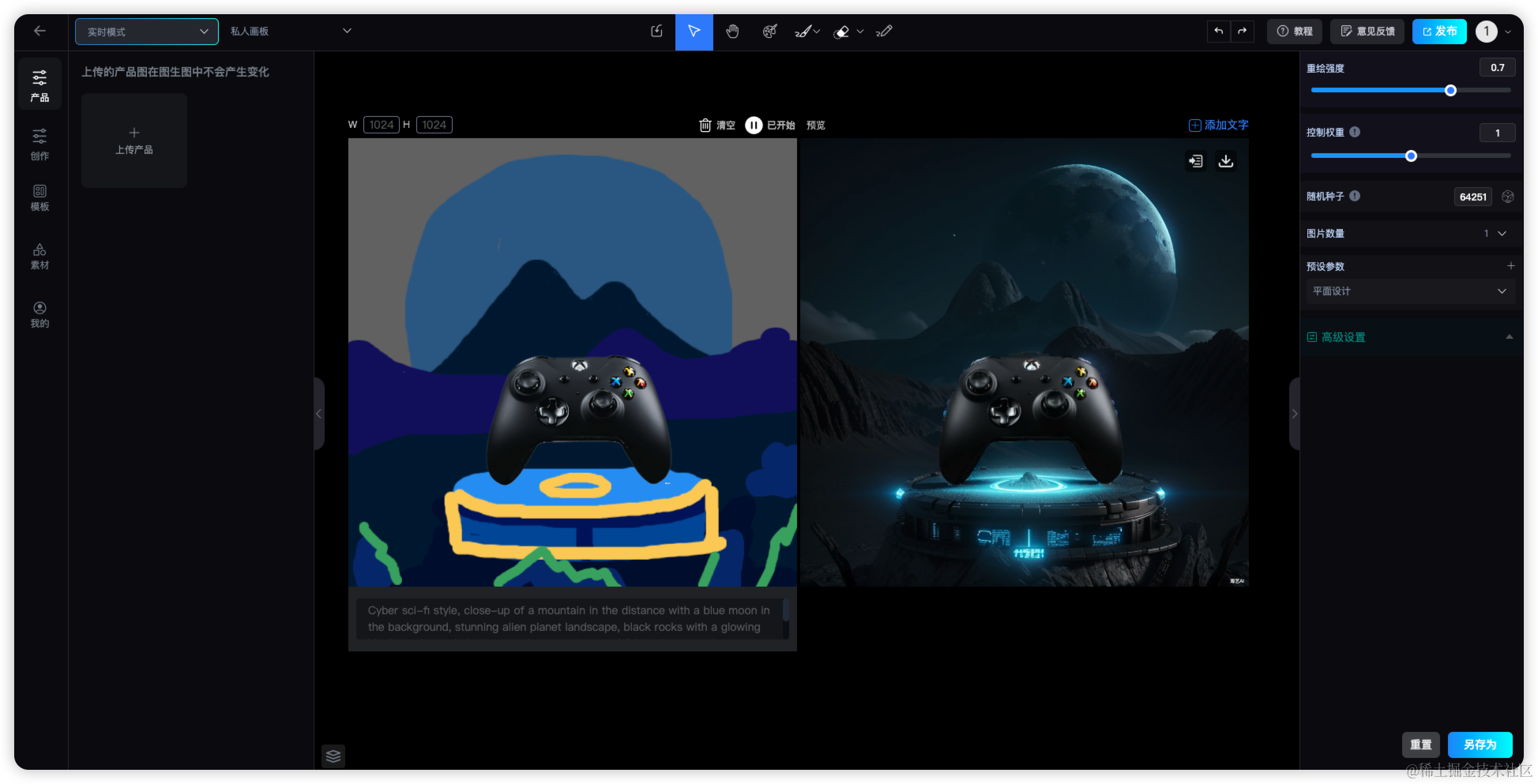
Task: Clear the canvas with 清空
Action: click(x=717, y=125)
